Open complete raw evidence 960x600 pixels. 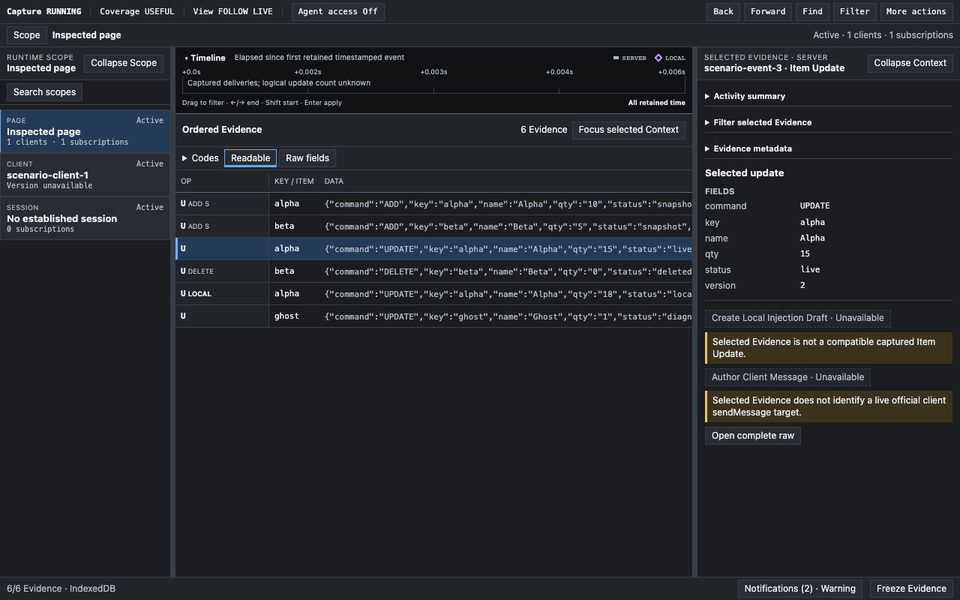tap(752, 436)
